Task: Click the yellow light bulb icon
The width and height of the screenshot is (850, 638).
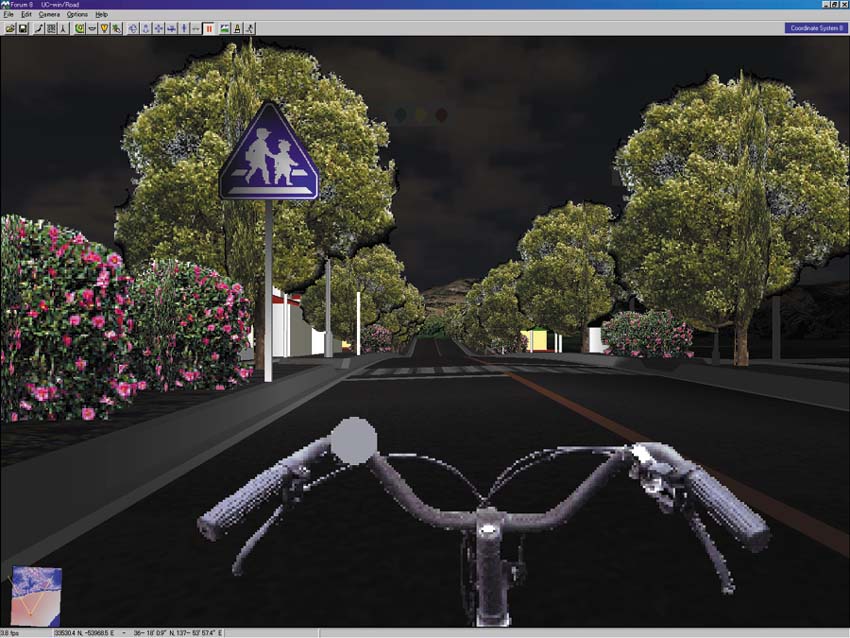Action: pos(104,29)
